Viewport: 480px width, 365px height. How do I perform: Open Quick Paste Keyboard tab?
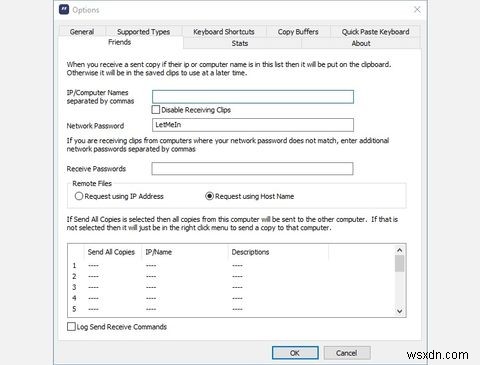point(375,32)
